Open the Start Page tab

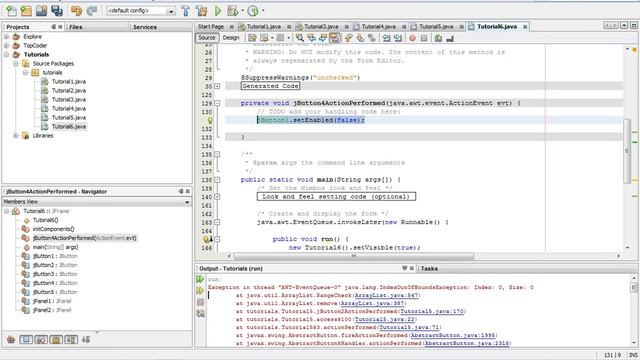[211, 27]
